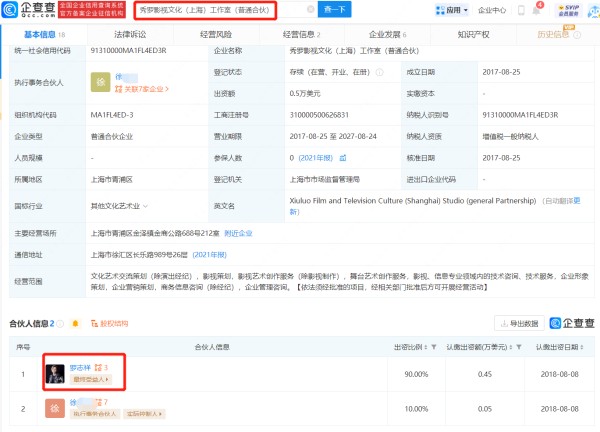Select the 工商注册号 310000500626831
Screen dimensions: 600x432
(x=319, y=115)
